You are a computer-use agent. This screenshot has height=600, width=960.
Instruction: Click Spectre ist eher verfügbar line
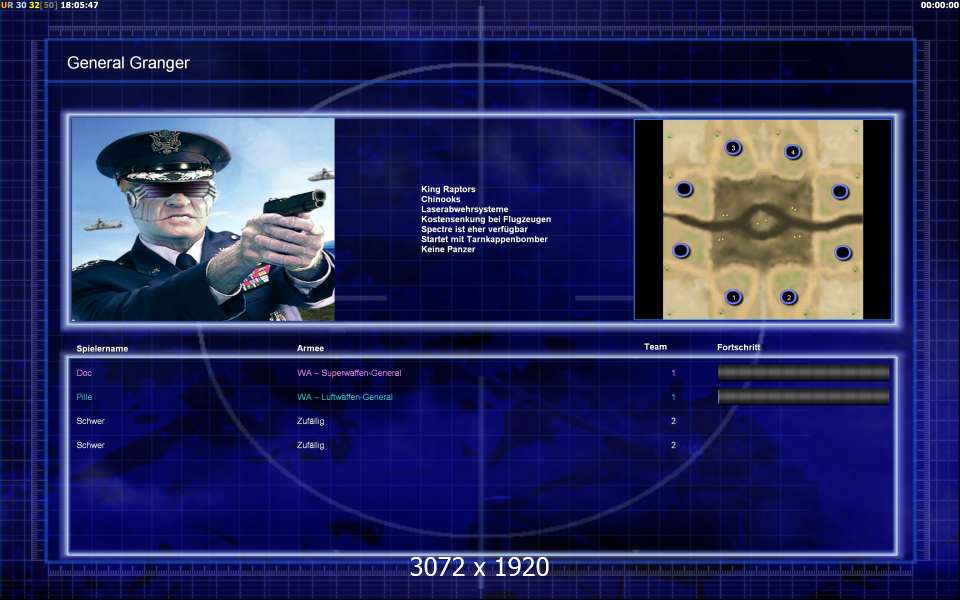474,229
